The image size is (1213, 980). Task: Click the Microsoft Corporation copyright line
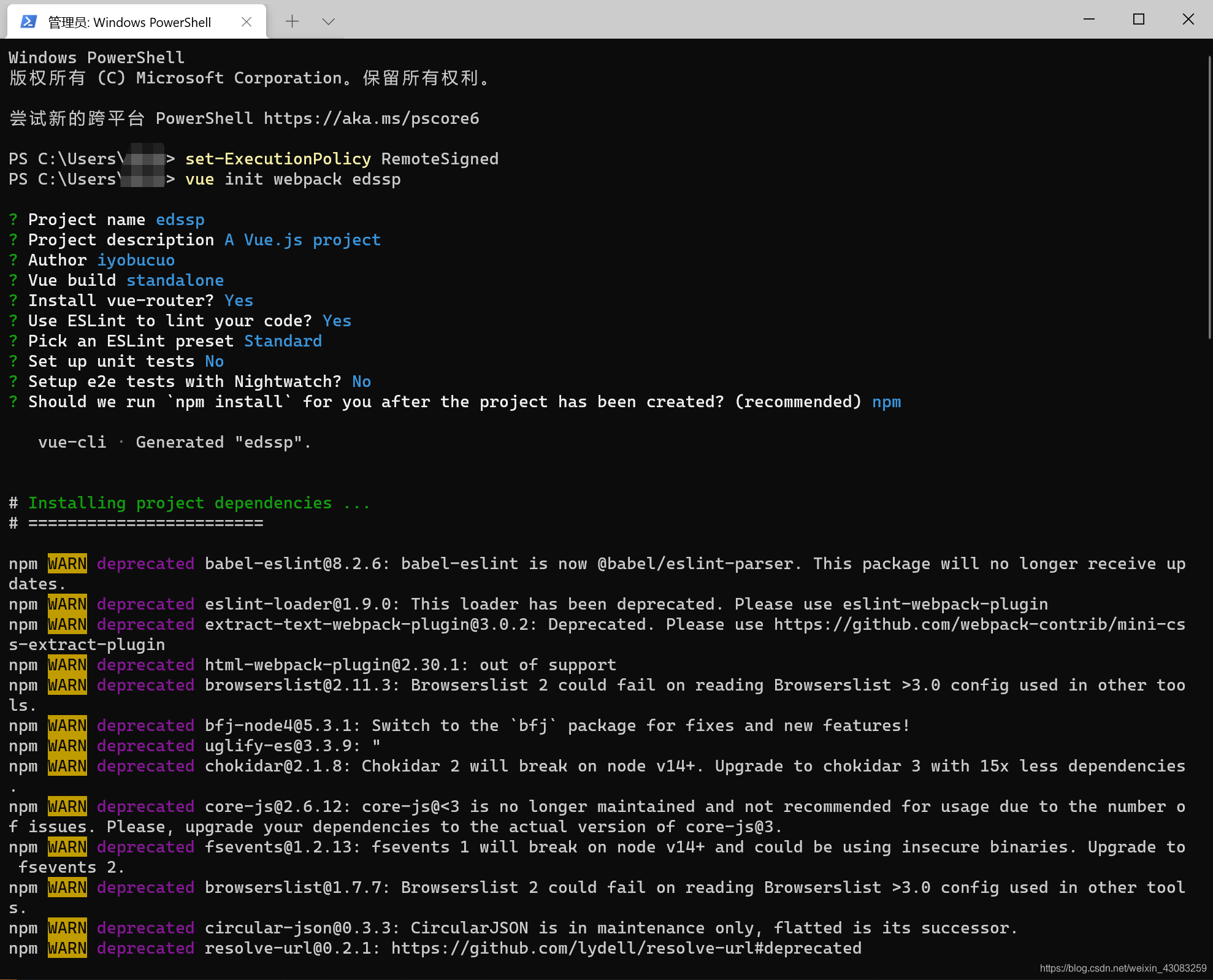250,78
